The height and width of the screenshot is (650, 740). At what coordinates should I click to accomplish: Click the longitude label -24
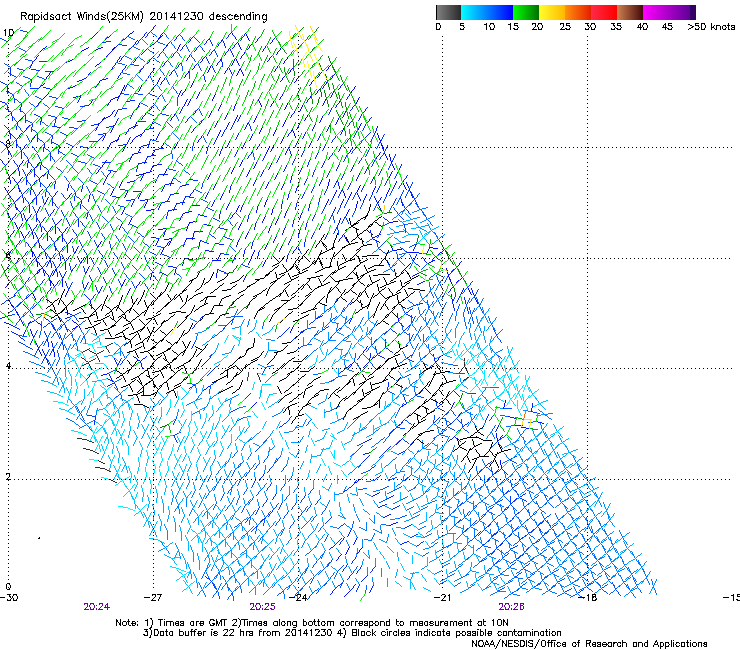298,597
